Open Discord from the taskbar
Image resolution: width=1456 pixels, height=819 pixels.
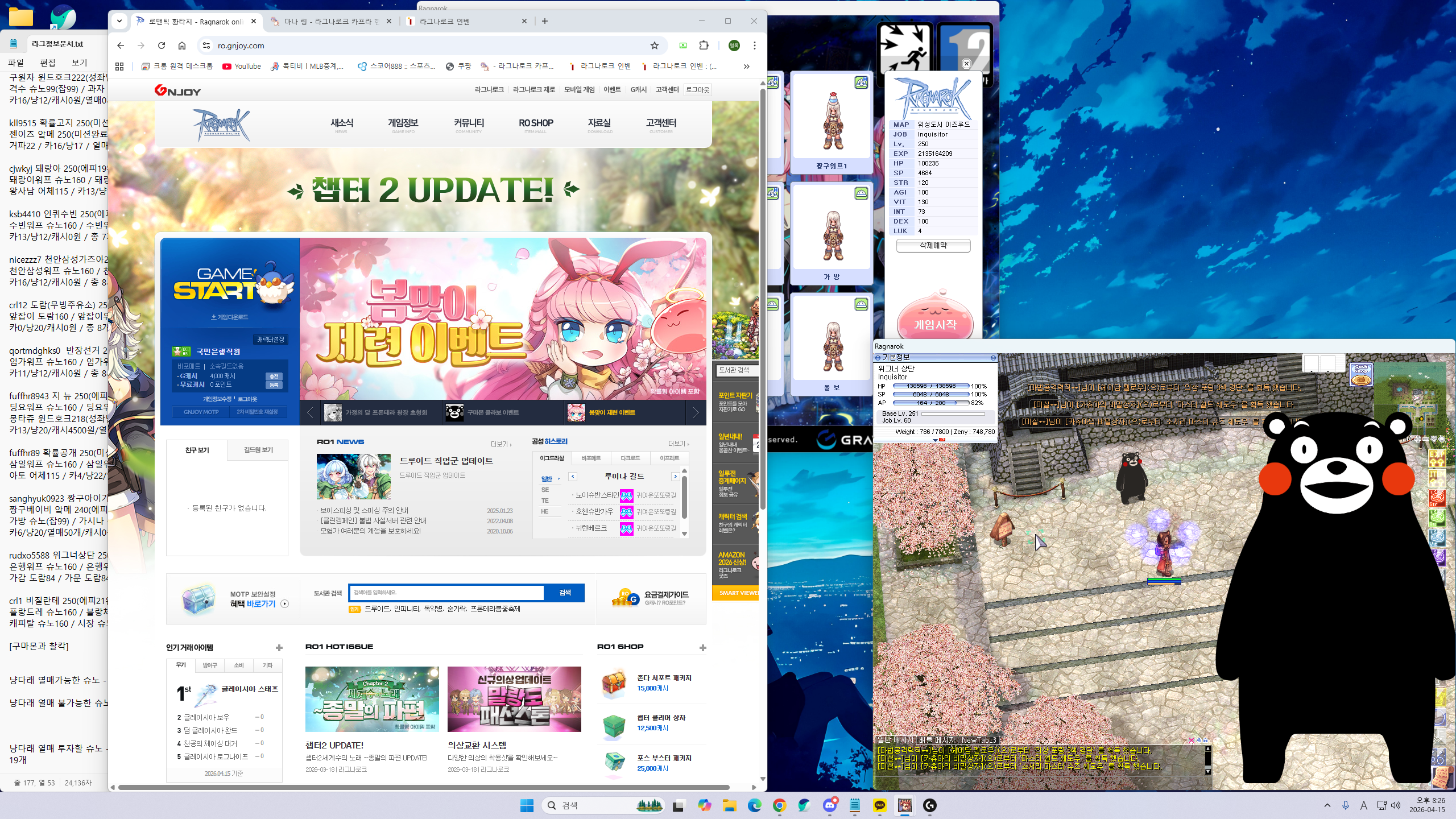(830, 805)
